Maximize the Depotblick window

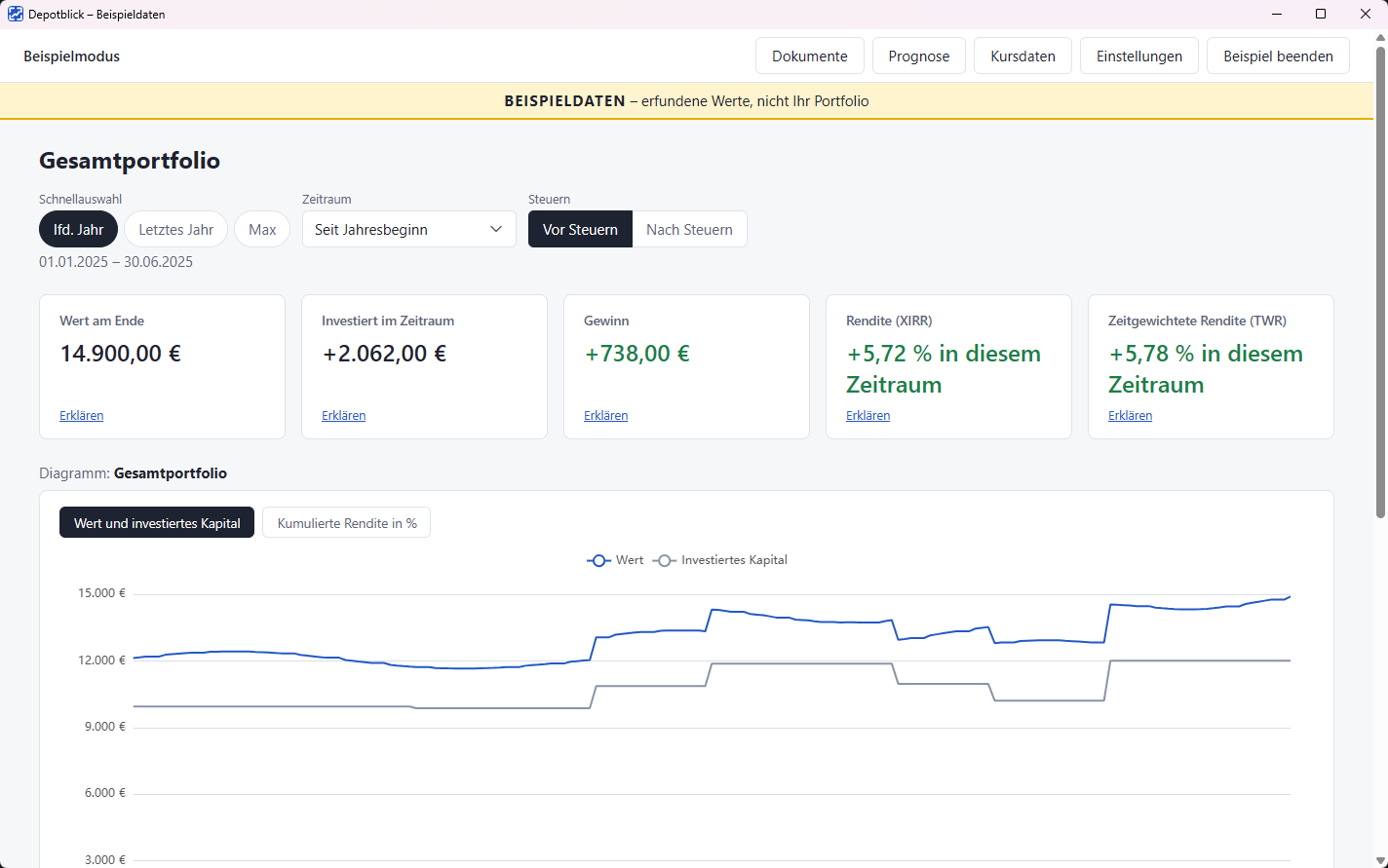click(1321, 14)
